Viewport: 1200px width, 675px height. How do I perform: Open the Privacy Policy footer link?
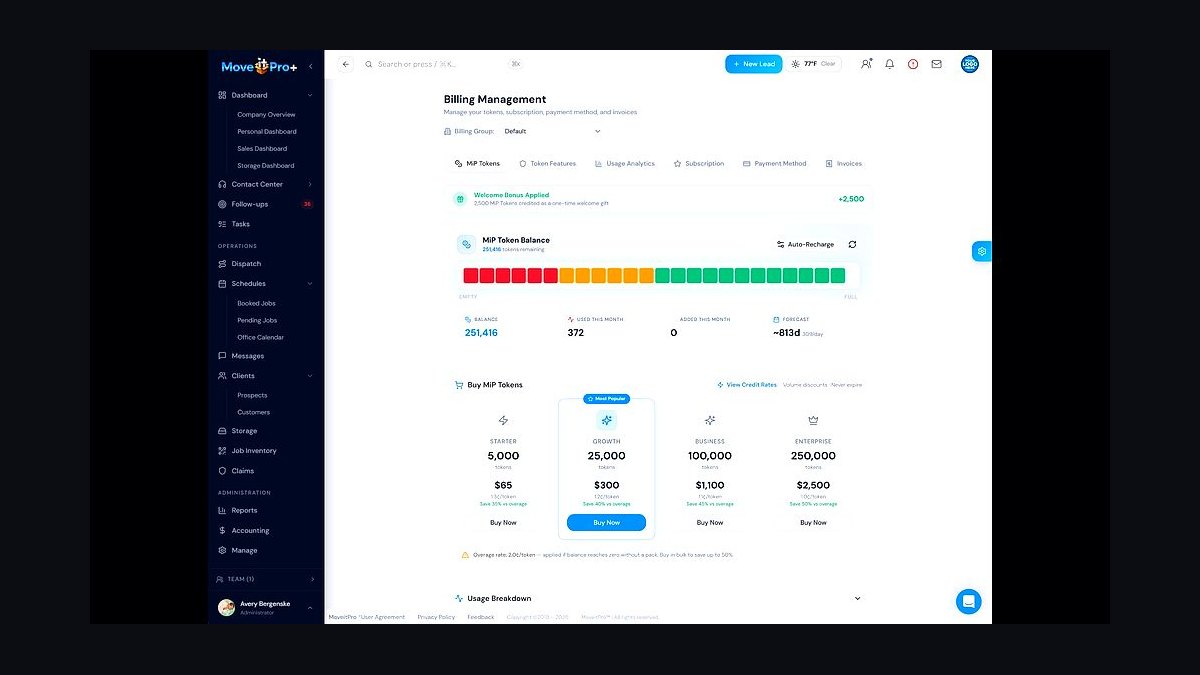[x=436, y=617]
